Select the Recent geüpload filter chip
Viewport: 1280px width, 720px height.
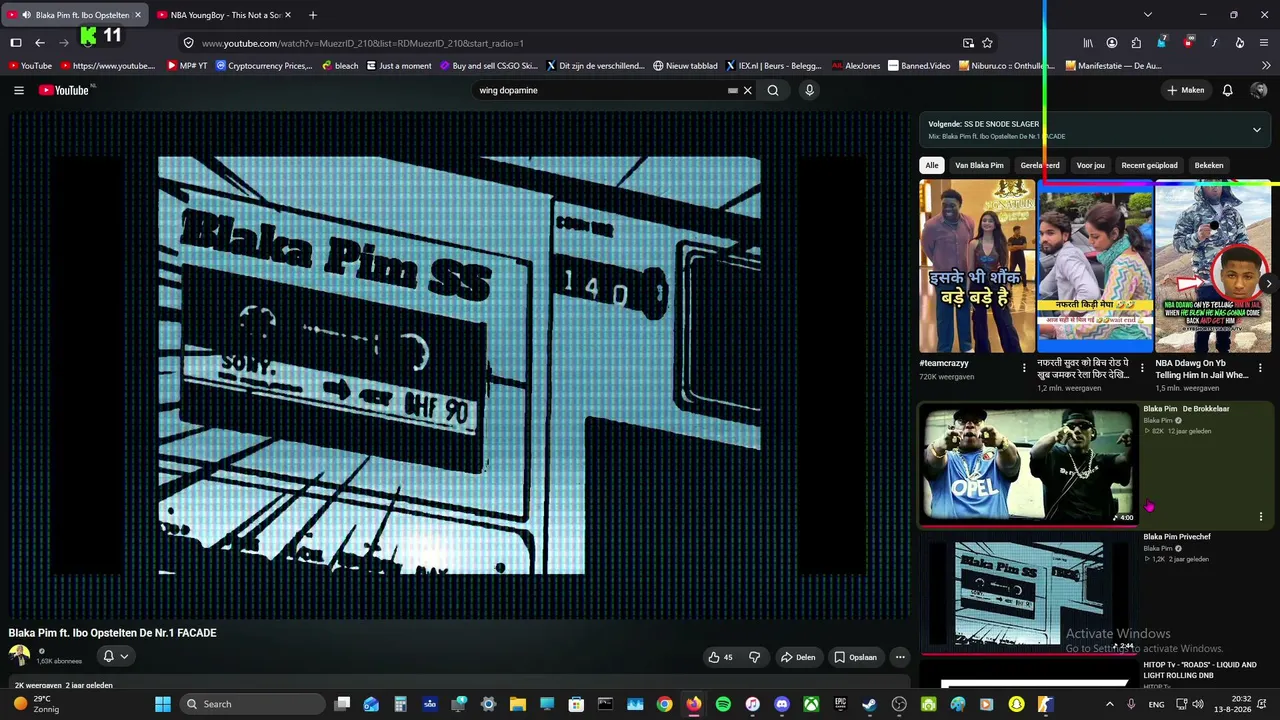point(1149,165)
